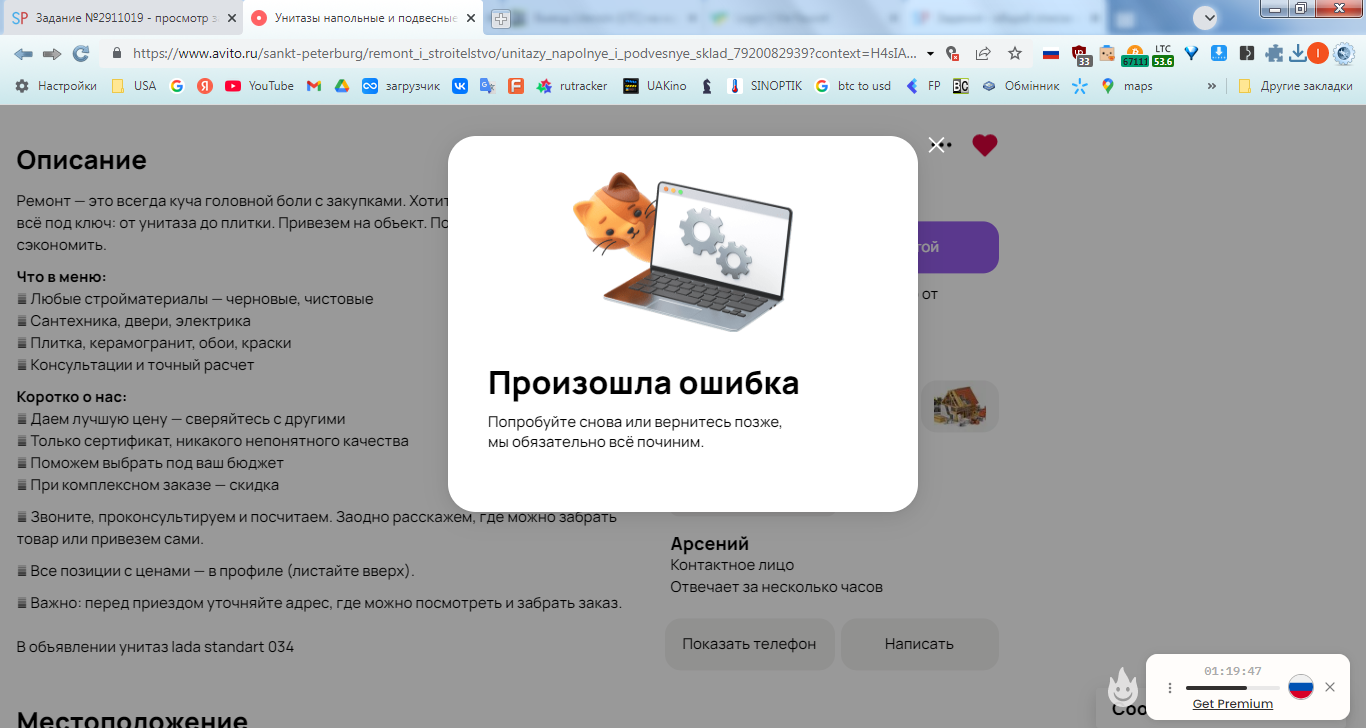Open the Gmail bookmark icon
Image resolution: width=1366 pixels, height=728 pixels.
(x=313, y=86)
